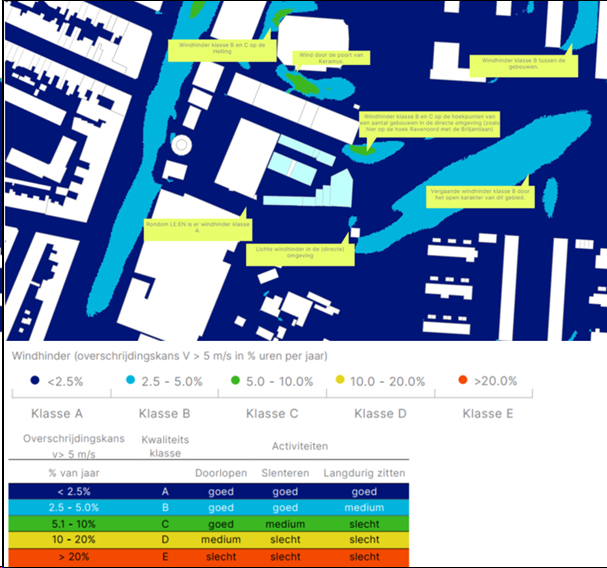Click class letter 'A' in the table

165,491
